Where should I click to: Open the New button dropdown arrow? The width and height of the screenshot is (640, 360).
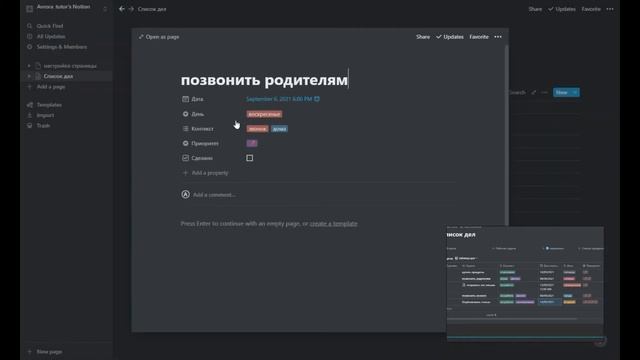coord(575,93)
